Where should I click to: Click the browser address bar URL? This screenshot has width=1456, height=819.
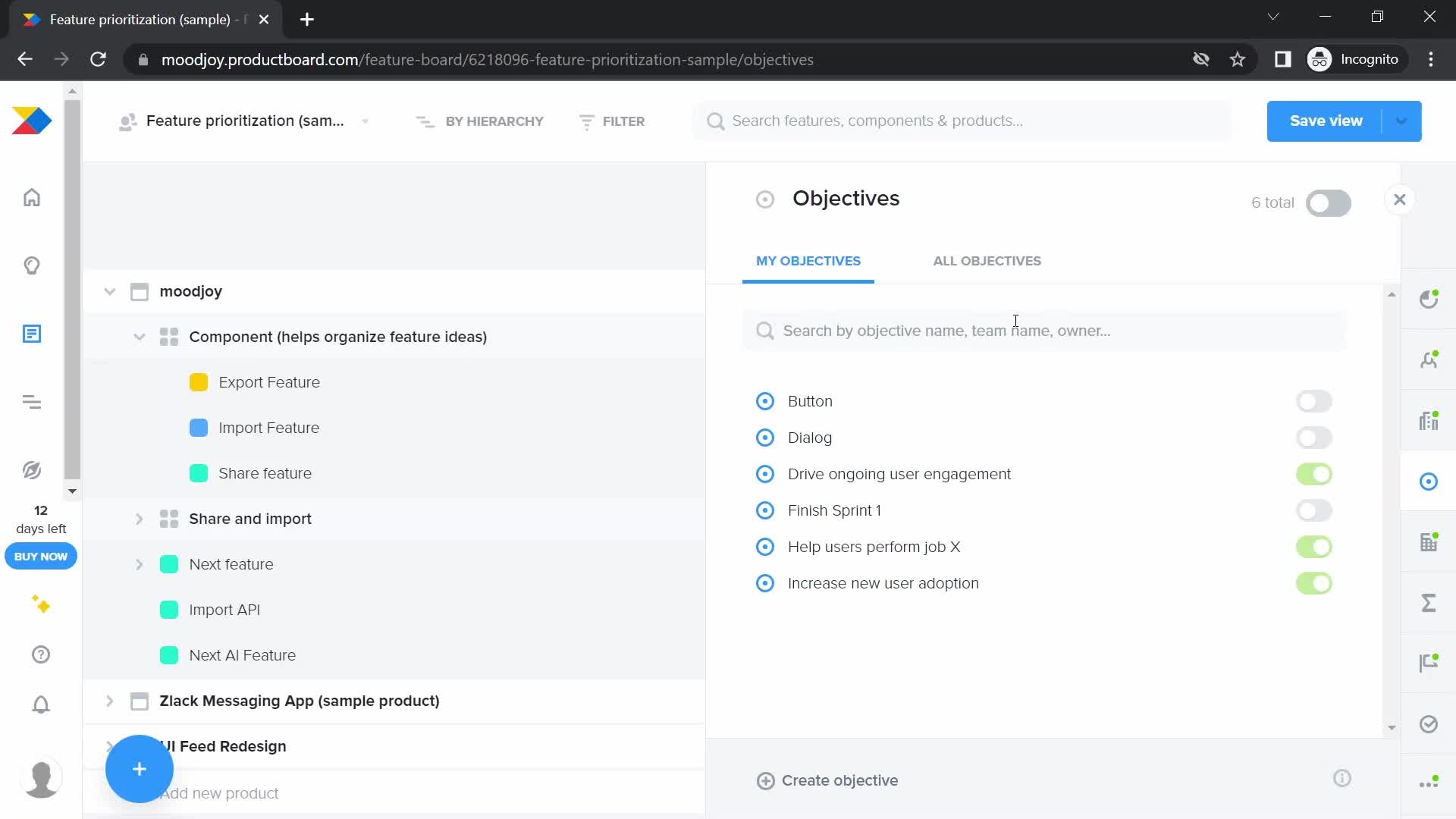[x=488, y=59]
